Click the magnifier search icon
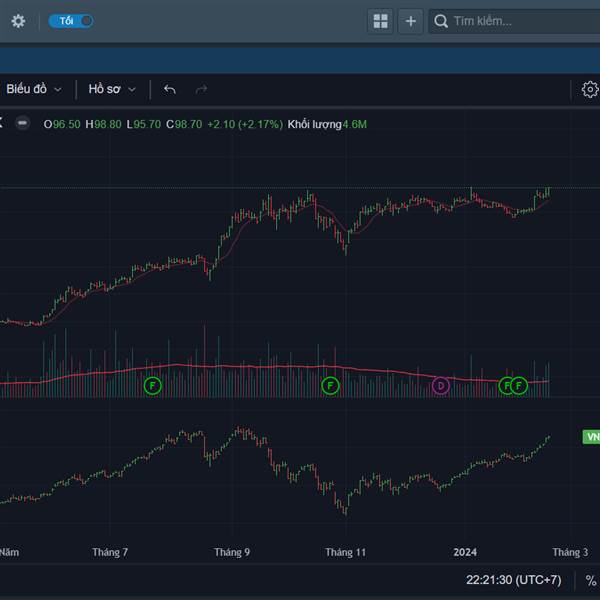Viewport: 600px width, 600px height. click(441, 21)
